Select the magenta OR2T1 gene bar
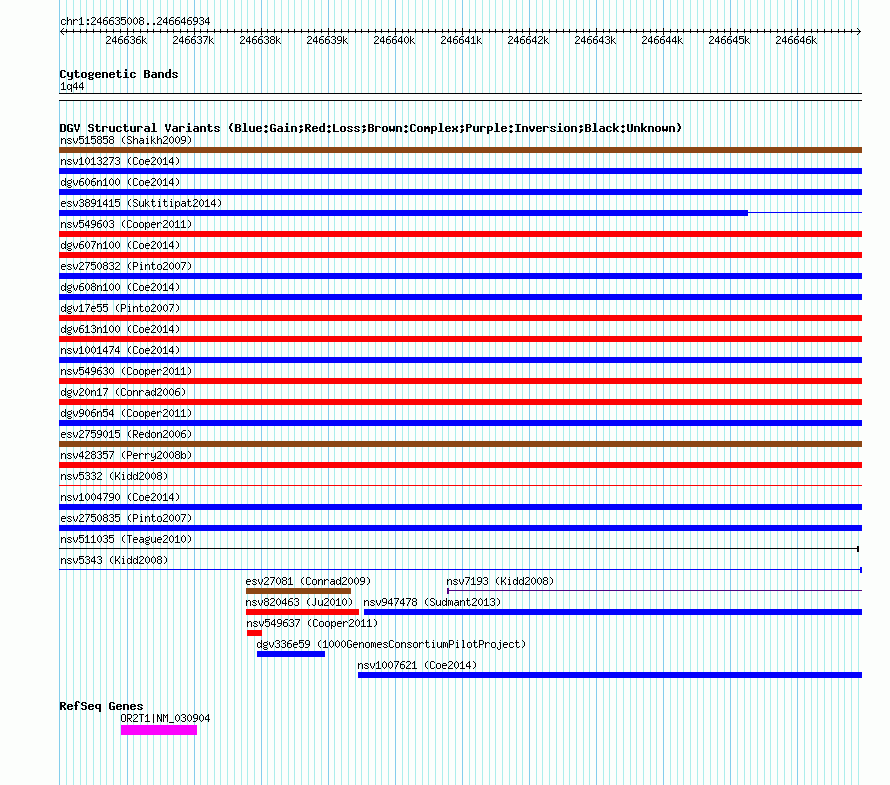 click(x=159, y=730)
